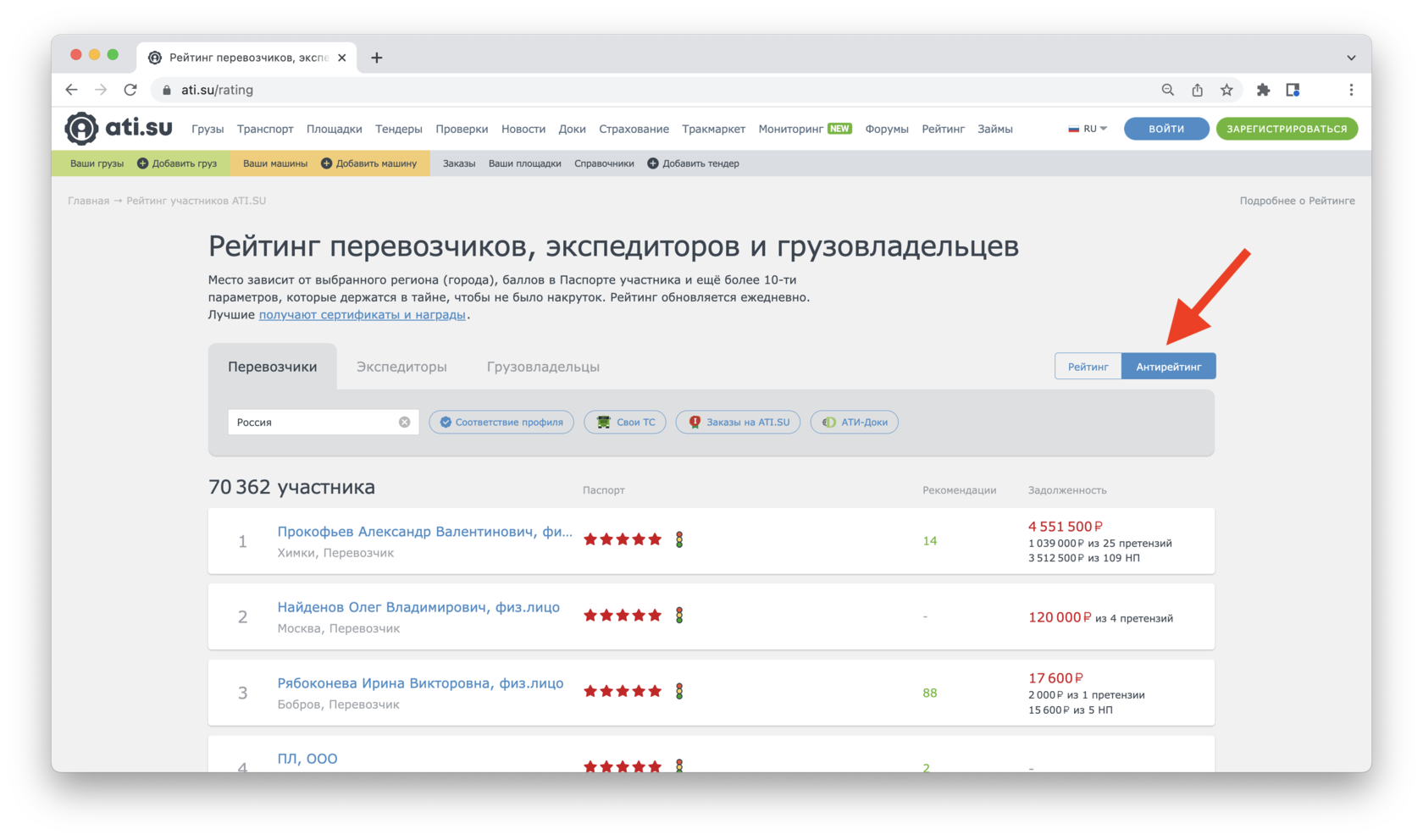This screenshot has width=1423, height=840.
Task: Open the Грузы menu
Action: click(x=208, y=129)
